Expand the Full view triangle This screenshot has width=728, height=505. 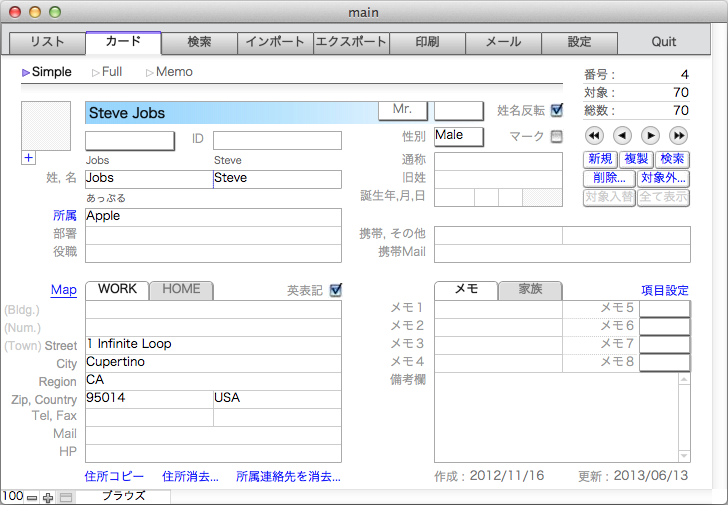[x=96, y=72]
